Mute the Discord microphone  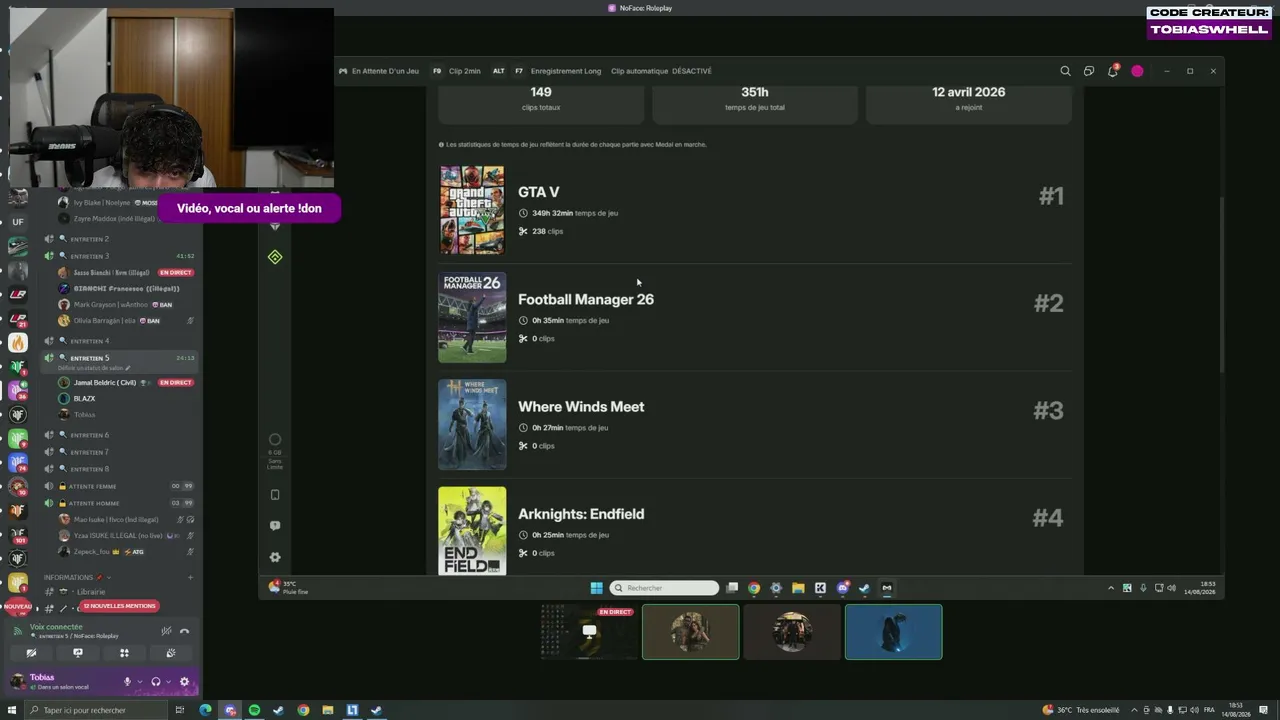(x=127, y=682)
